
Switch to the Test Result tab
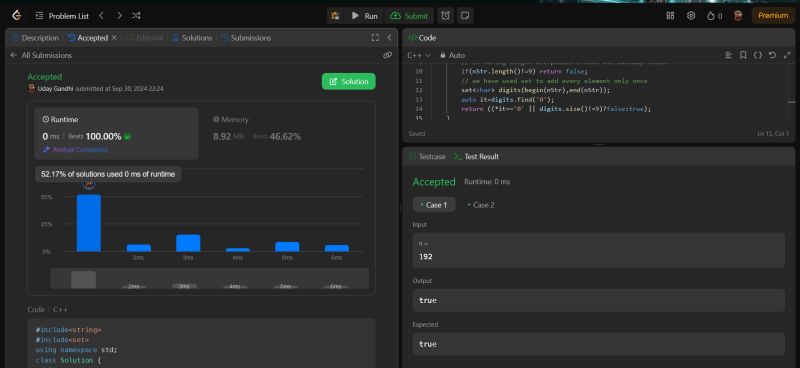pos(477,157)
